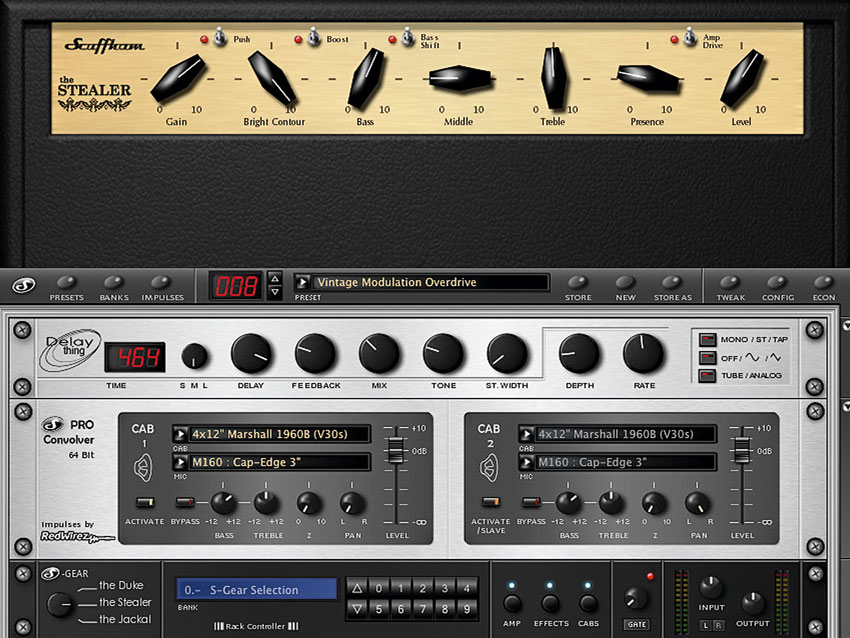Viewport: 850px width, 638px height.
Task: Toggle CAB 1 ACTIVATE switch
Action: click(145, 502)
